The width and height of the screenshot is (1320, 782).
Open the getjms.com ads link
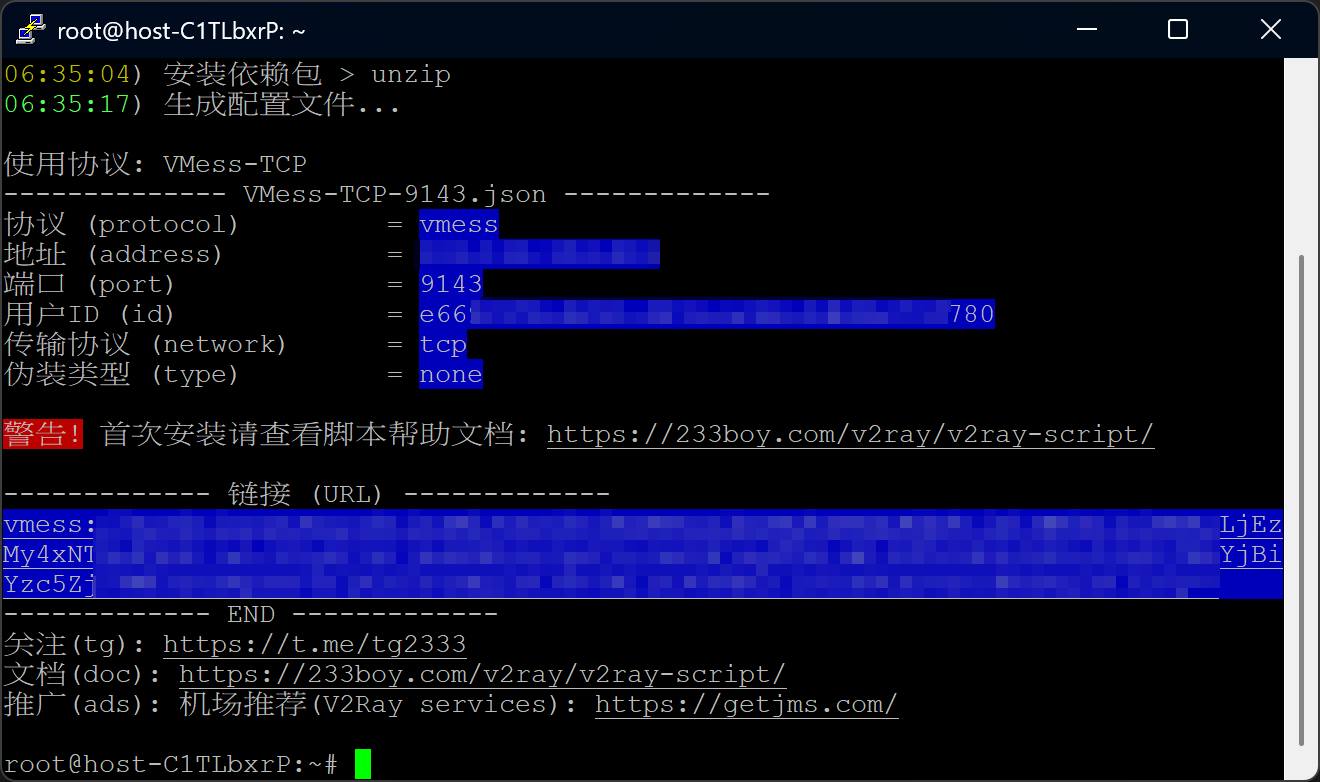[746, 705]
